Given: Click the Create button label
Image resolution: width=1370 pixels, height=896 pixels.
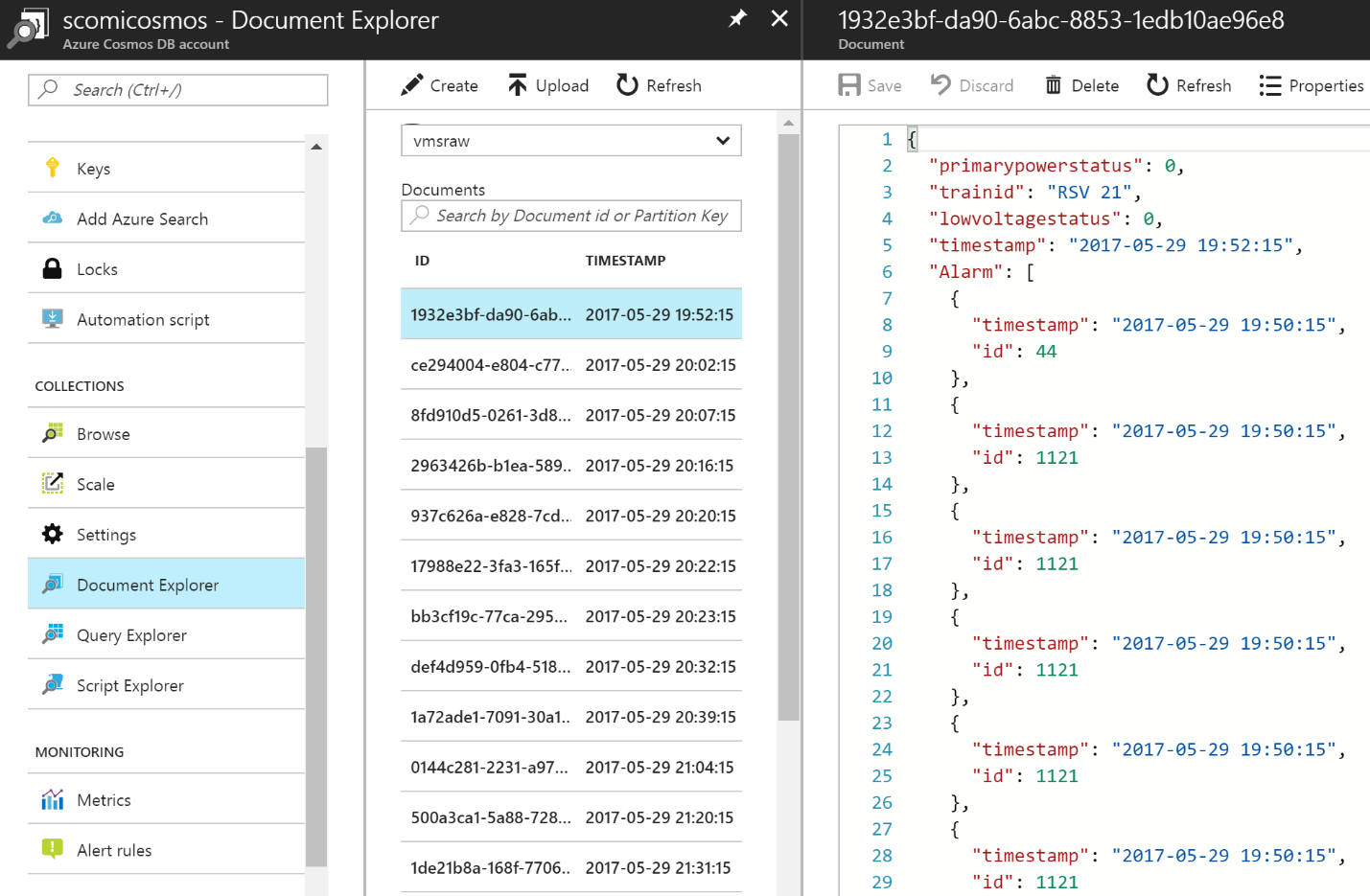Looking at the screenshot, I should point(454,85).
